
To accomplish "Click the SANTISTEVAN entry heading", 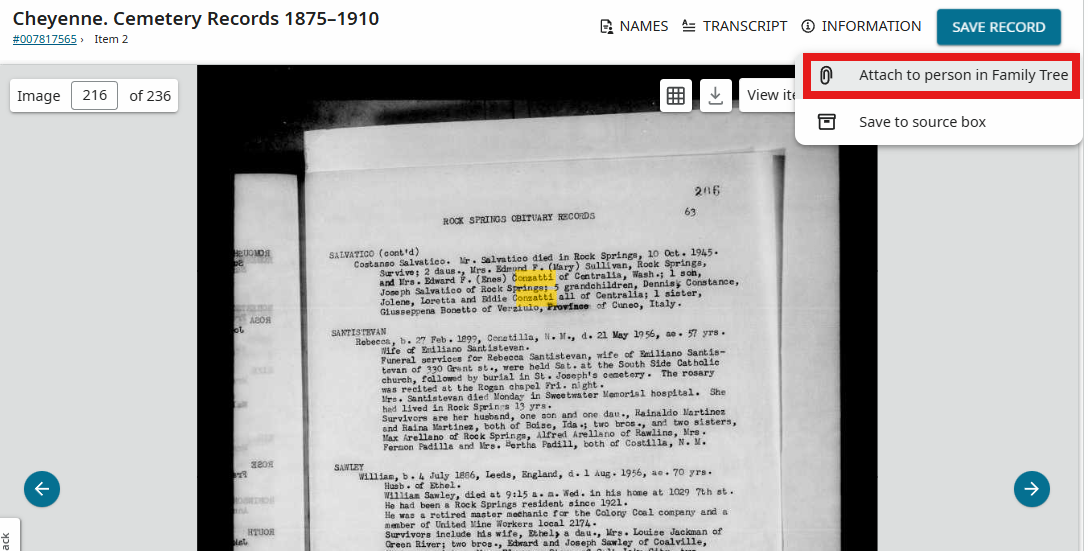I will coord(359,333).
